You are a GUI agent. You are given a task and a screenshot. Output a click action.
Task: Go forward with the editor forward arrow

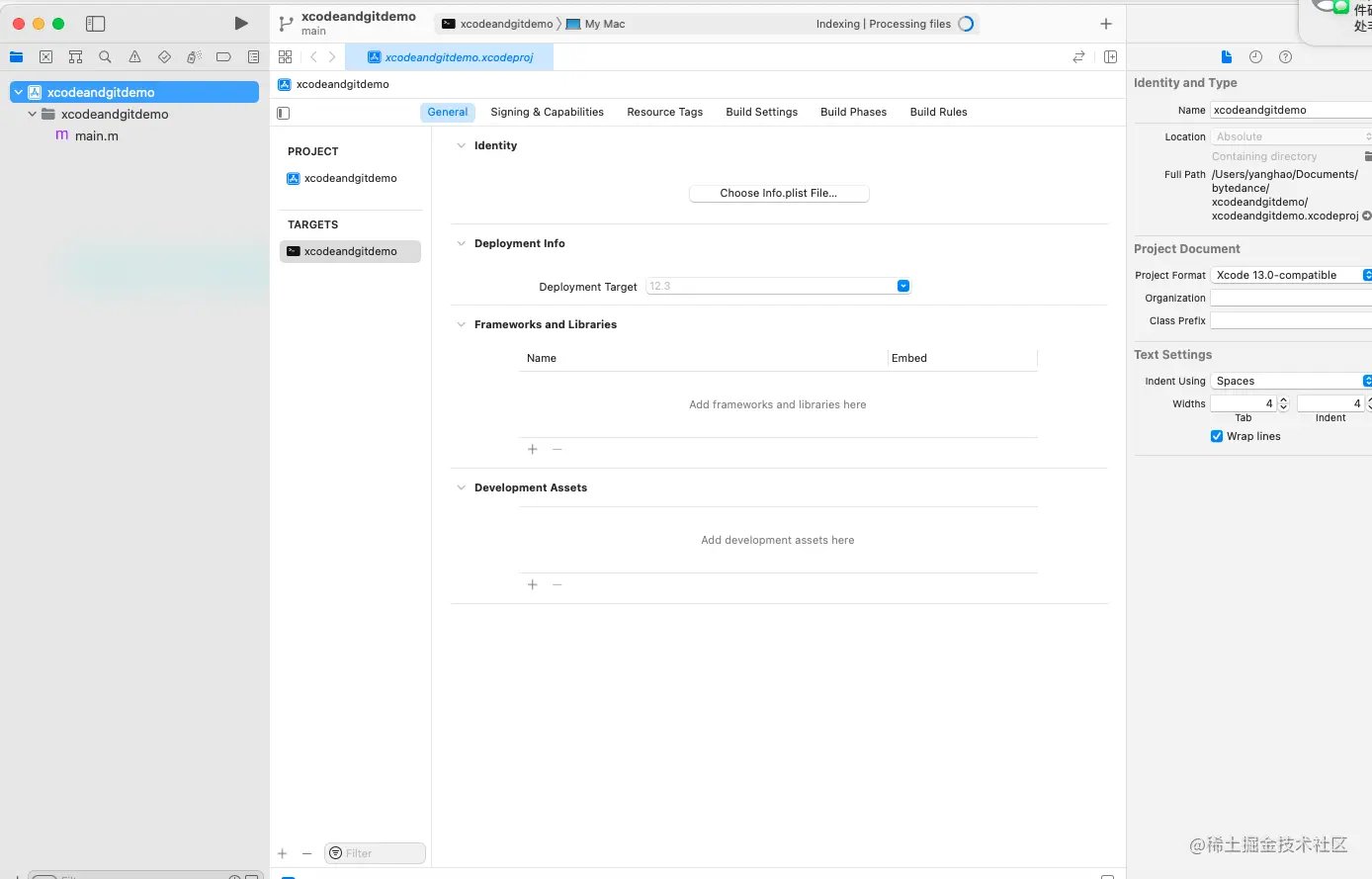pos(332,57)
